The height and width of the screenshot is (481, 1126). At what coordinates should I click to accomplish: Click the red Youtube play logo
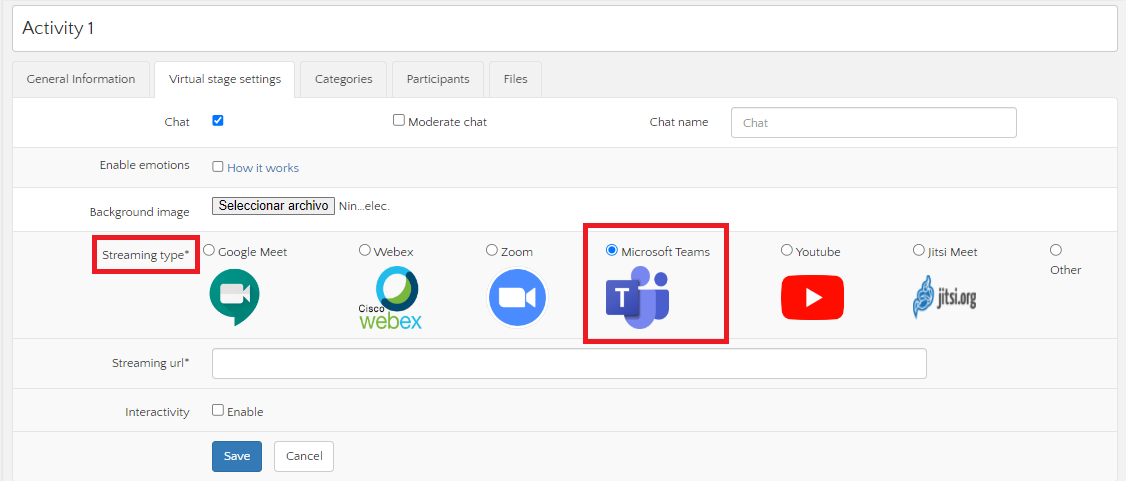point(812,298)
